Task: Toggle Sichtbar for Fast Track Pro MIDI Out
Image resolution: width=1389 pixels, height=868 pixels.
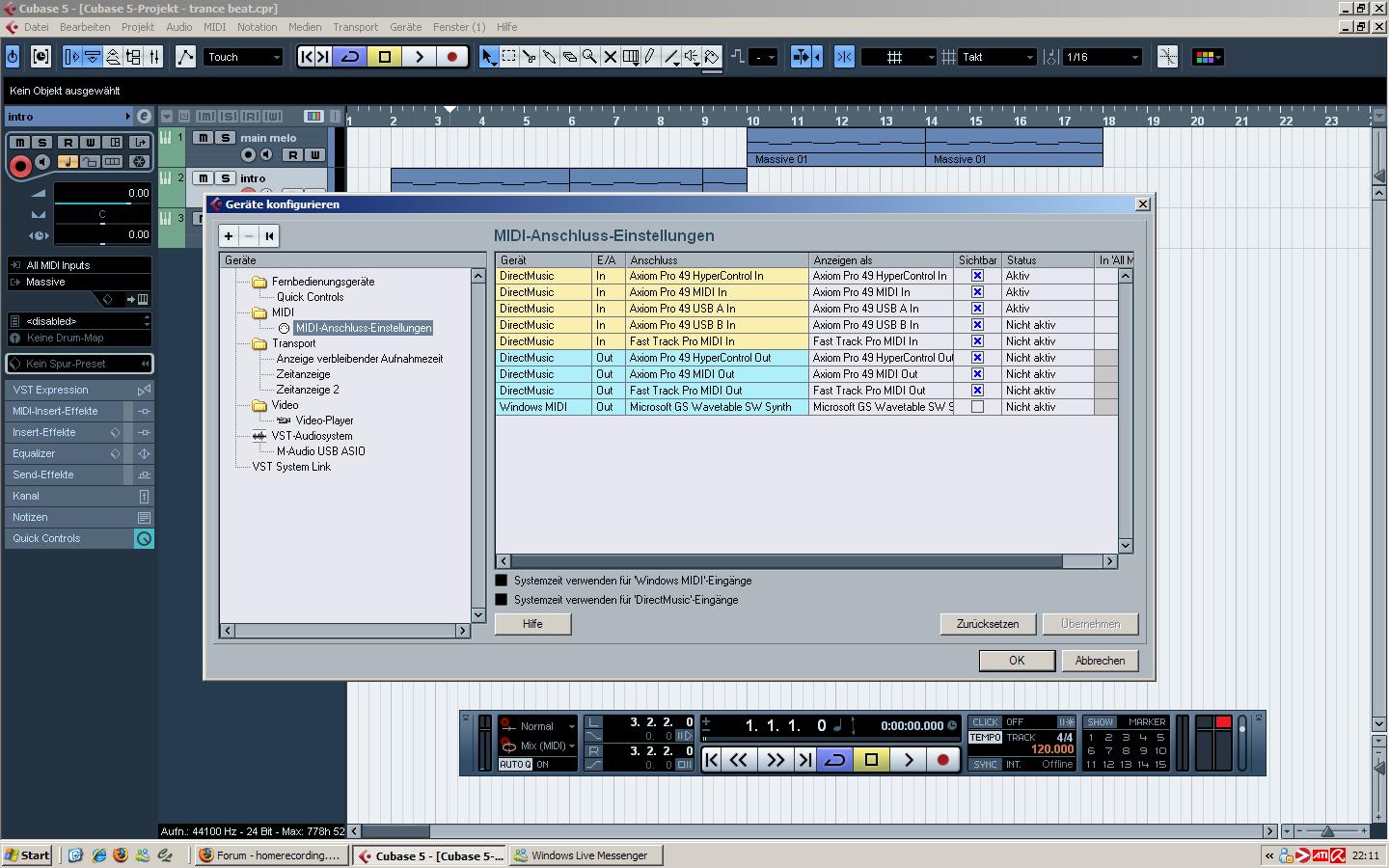Action: click(x=977, y=391)
